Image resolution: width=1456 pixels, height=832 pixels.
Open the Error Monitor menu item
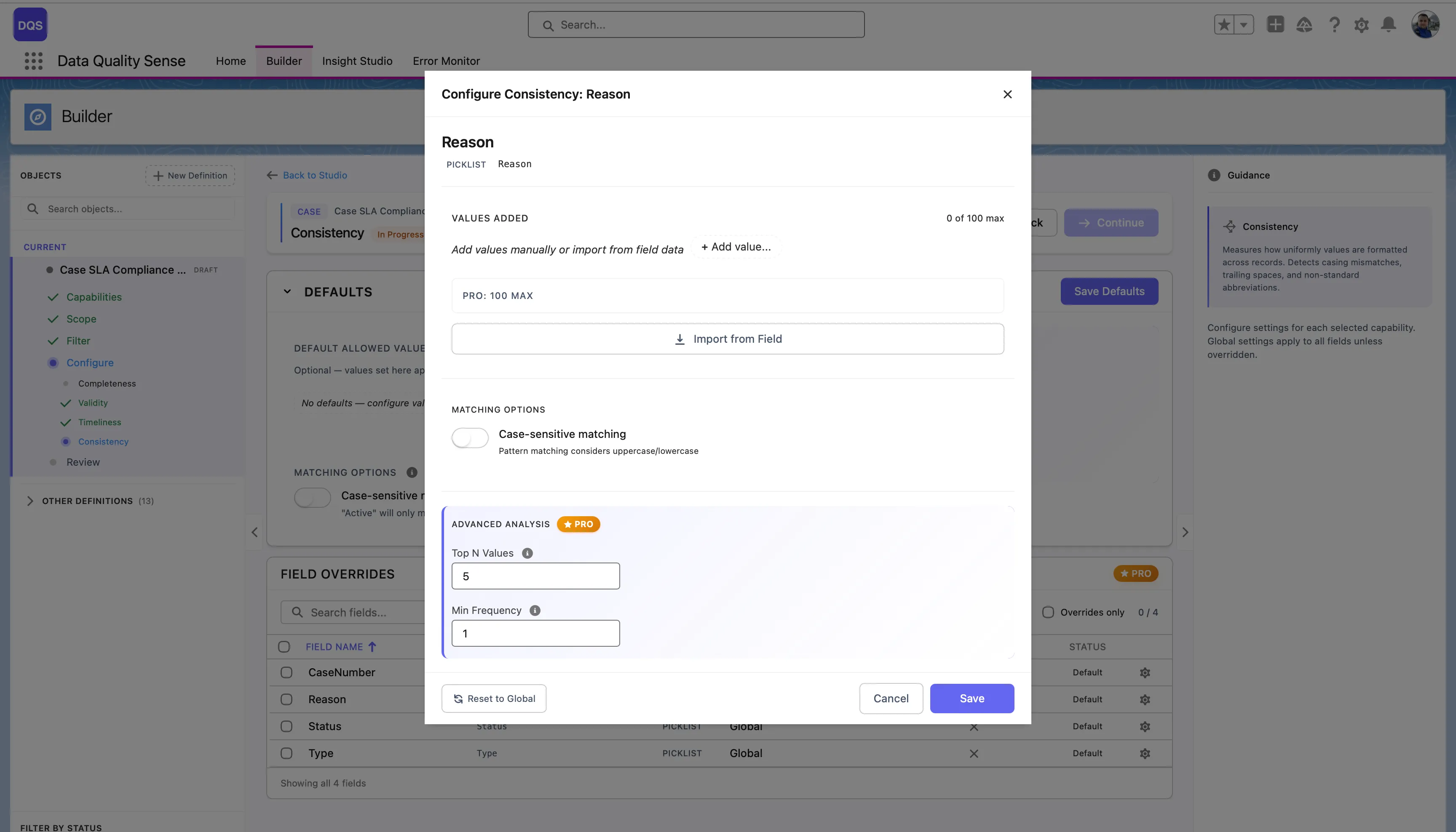point(447,61)
